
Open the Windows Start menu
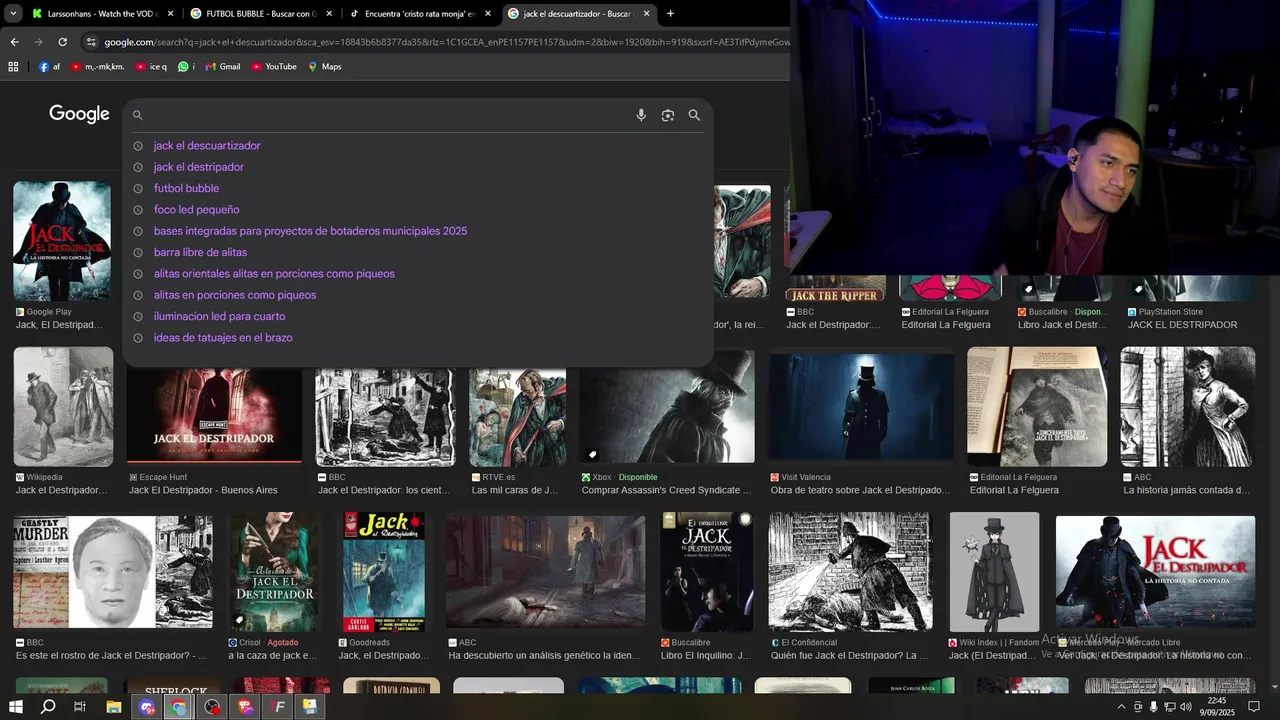click(15, 707)
